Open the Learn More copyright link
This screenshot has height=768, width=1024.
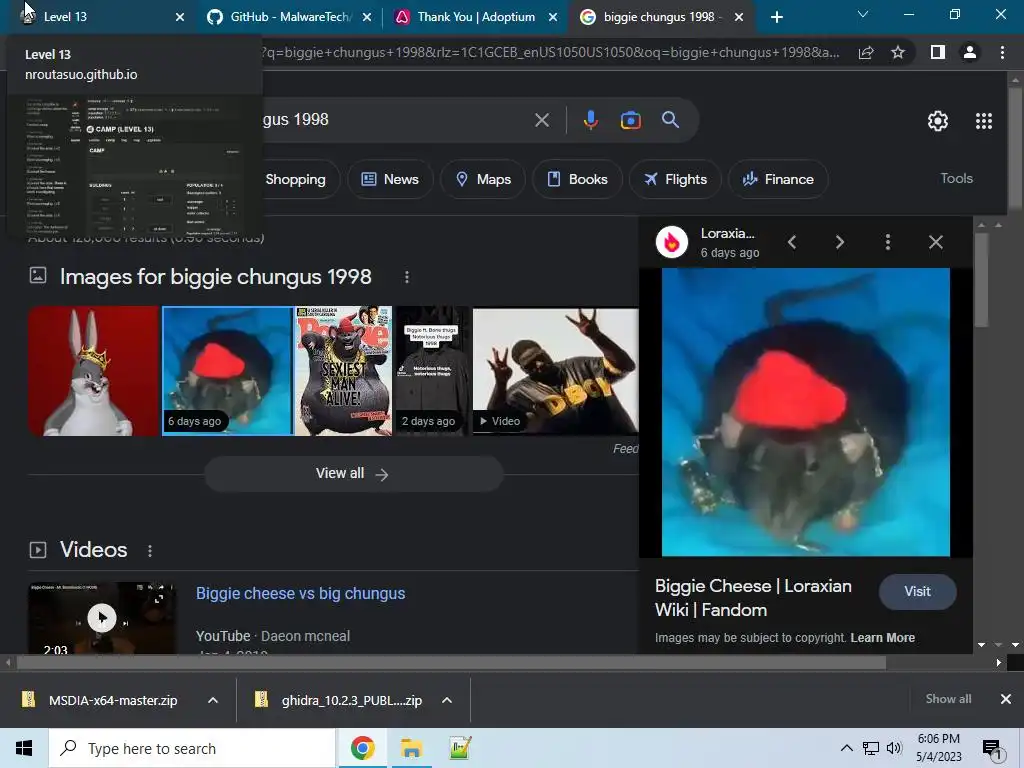click(x=882, y=638)
